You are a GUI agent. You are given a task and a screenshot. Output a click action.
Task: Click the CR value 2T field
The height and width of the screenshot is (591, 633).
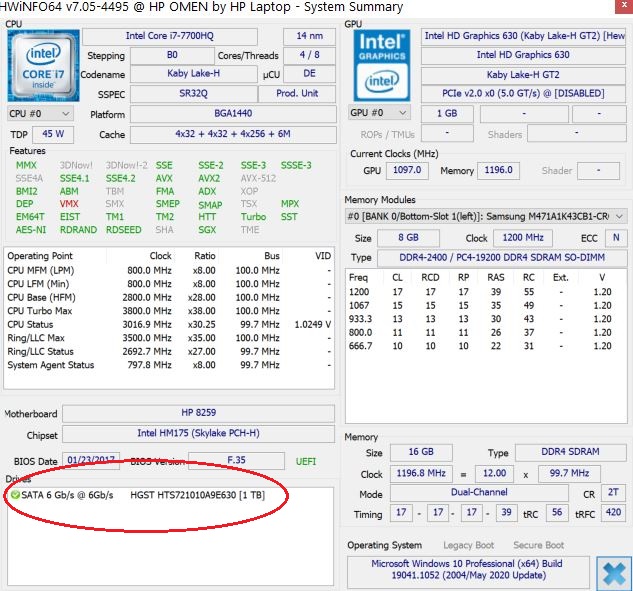[613, 492]
